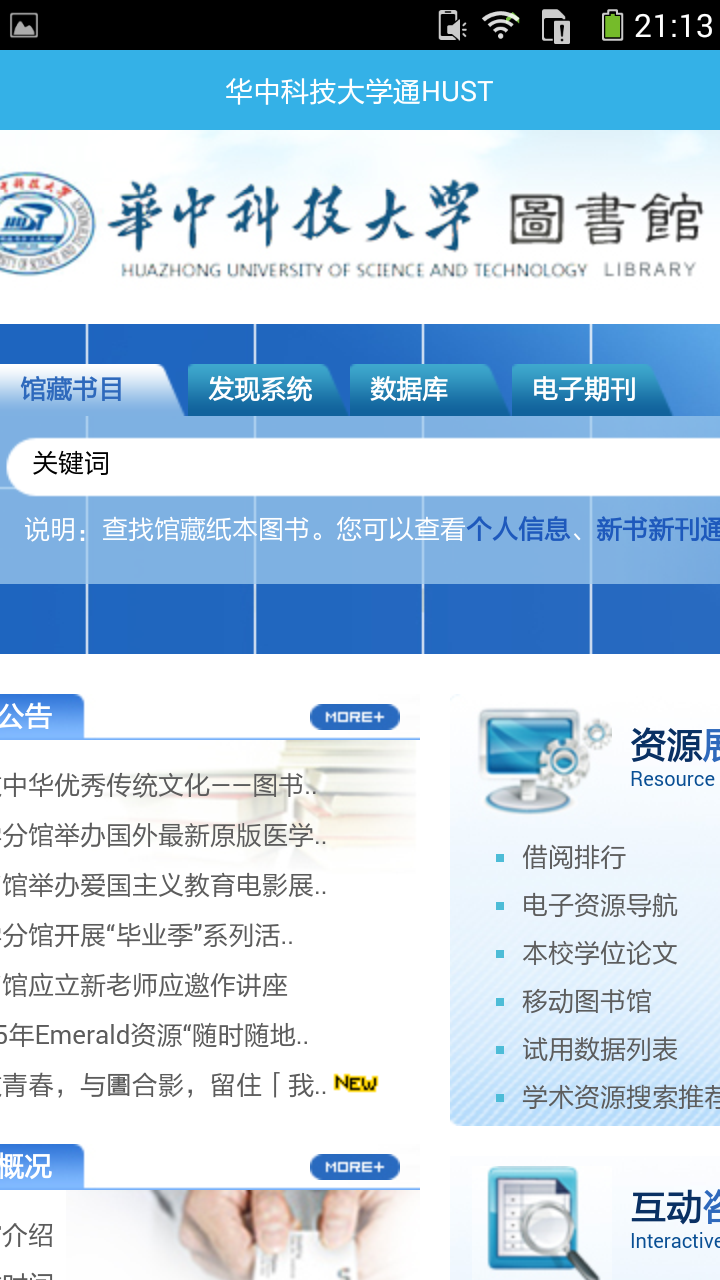Open announcement about 国外最新原版医学
The image size is (720, 1280).
tap(164, 835)
